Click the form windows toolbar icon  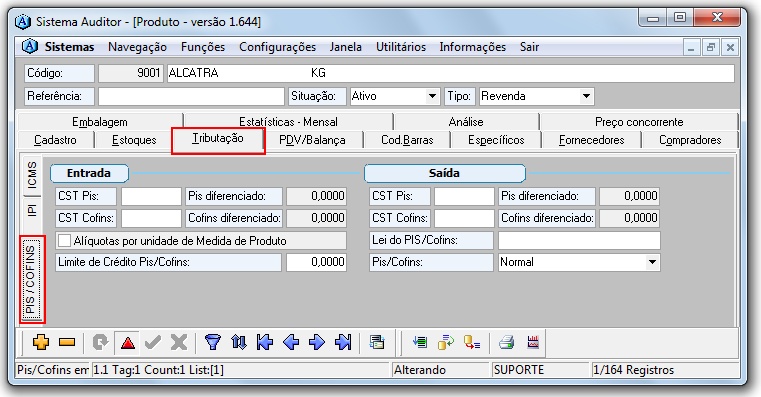pyautogui.click(x=377, y=342)
